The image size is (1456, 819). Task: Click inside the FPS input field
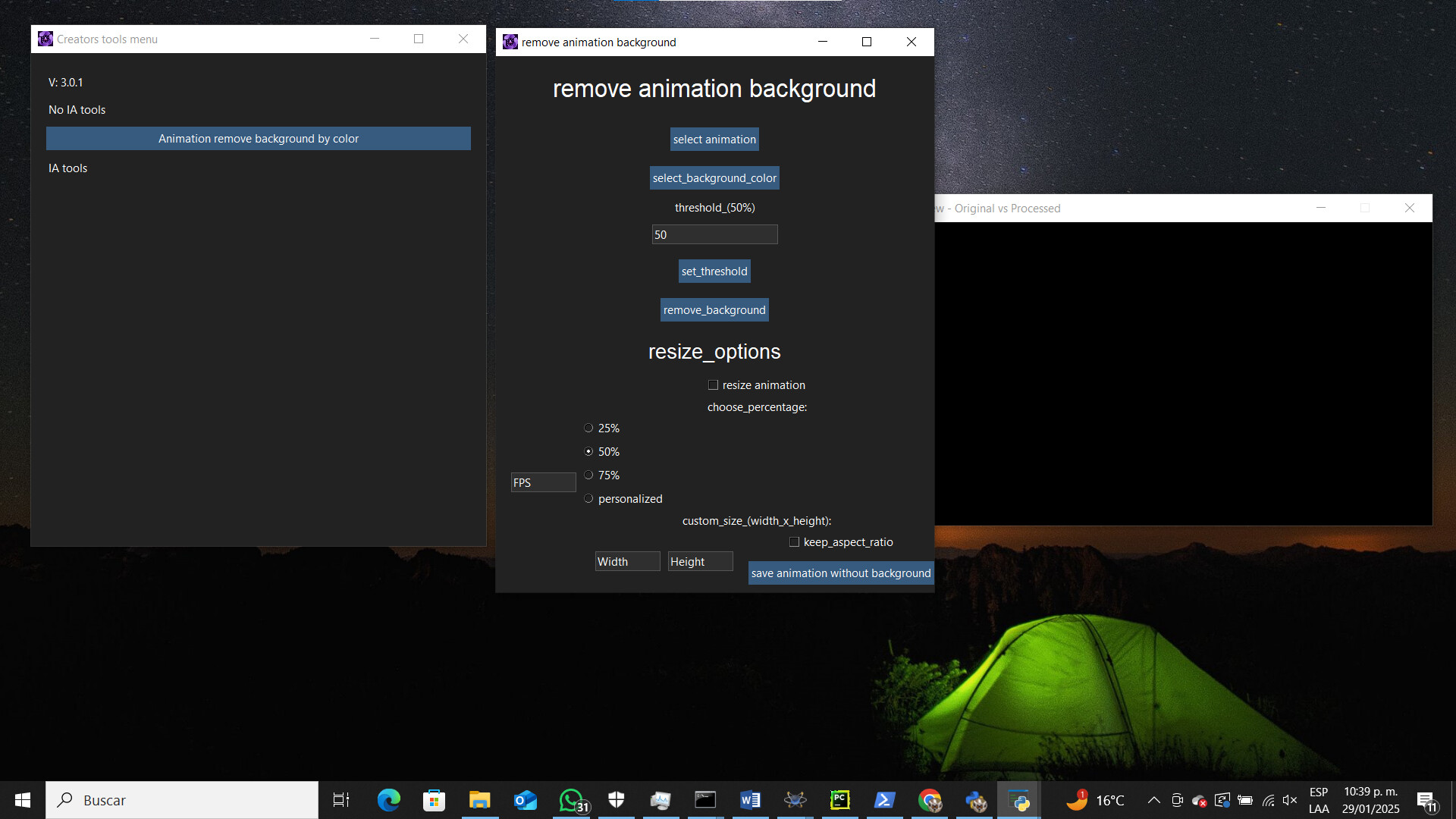(x=543, y=482)
